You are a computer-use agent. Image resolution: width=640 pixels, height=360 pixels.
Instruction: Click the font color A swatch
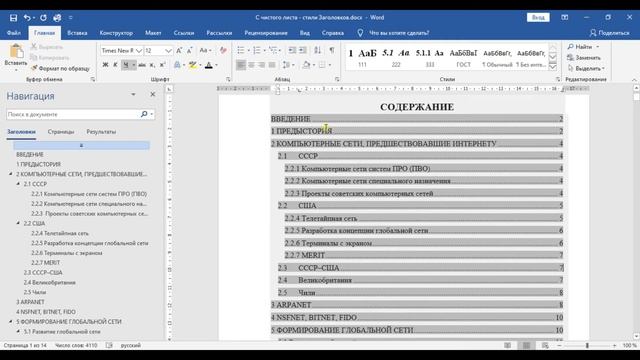(209, 65)
